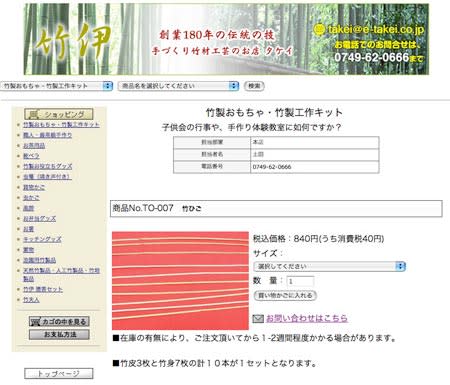Open the 靴べら category link in sidebar

point(31,156)
